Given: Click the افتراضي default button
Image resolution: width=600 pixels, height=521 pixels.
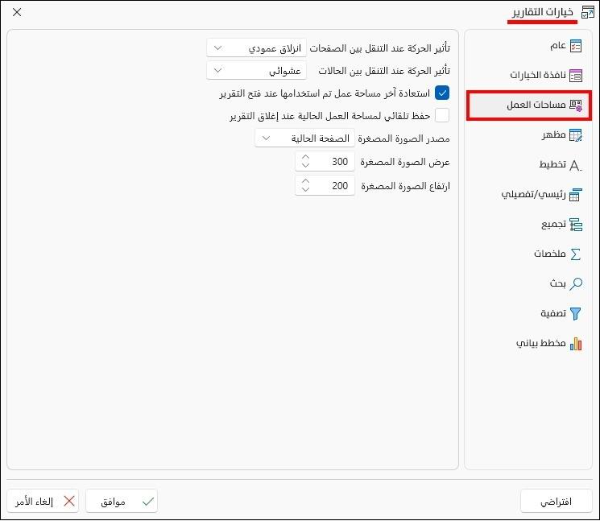Looking at the screenshot, I should point(556,501).
